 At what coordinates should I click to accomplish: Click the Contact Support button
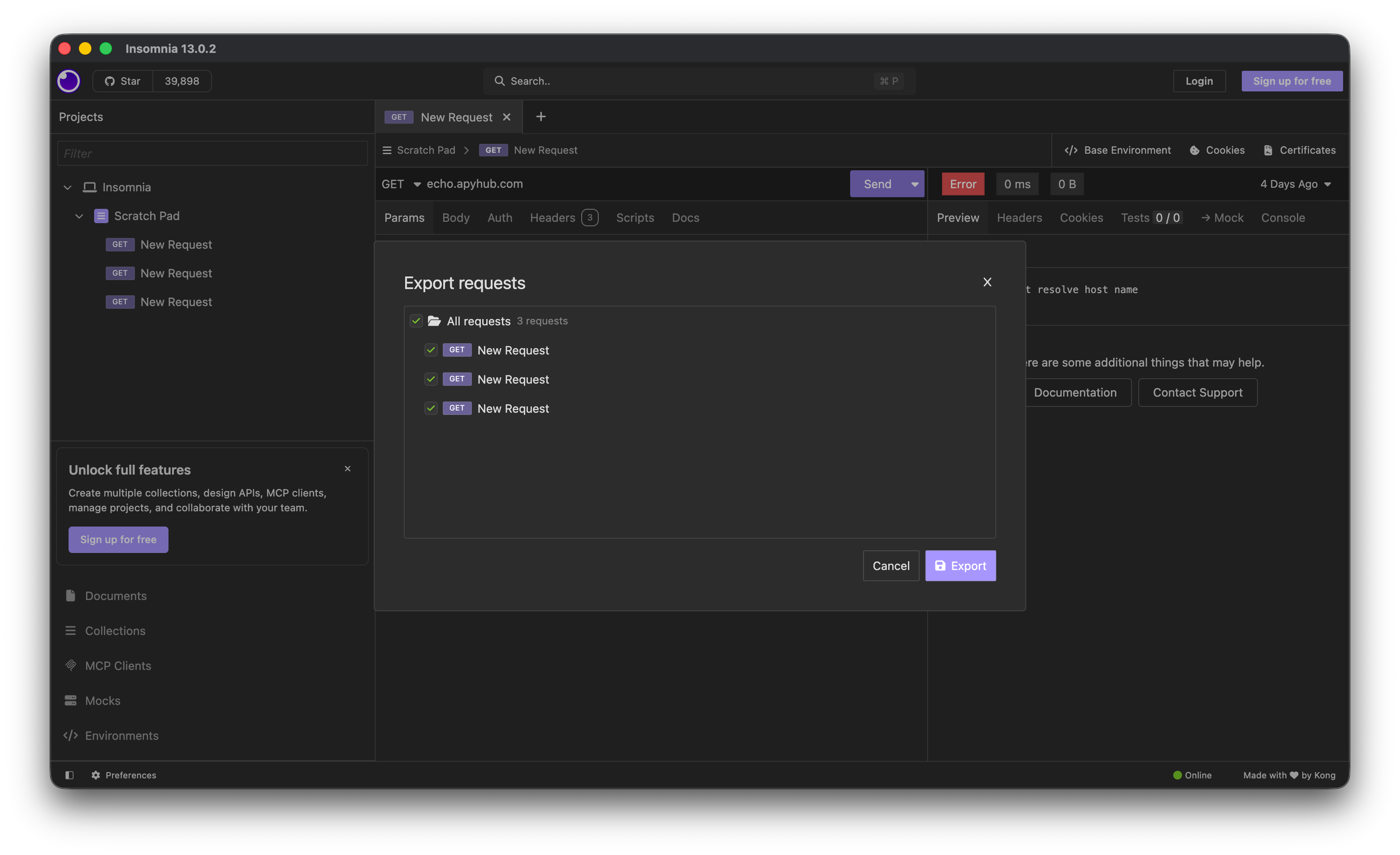pyautogui.click(x=1198, y=393)
